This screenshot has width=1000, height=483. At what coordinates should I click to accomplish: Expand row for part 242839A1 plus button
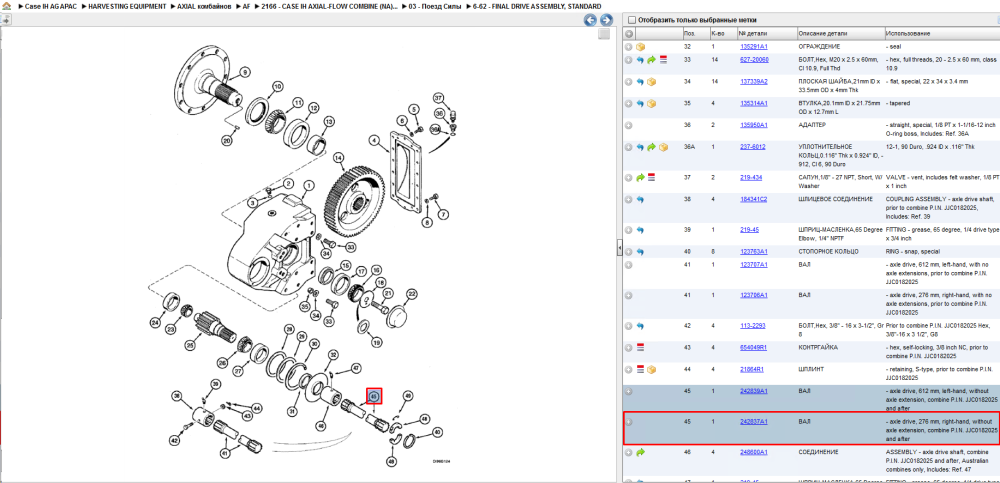pyautogui.click(x=629, y=390)
